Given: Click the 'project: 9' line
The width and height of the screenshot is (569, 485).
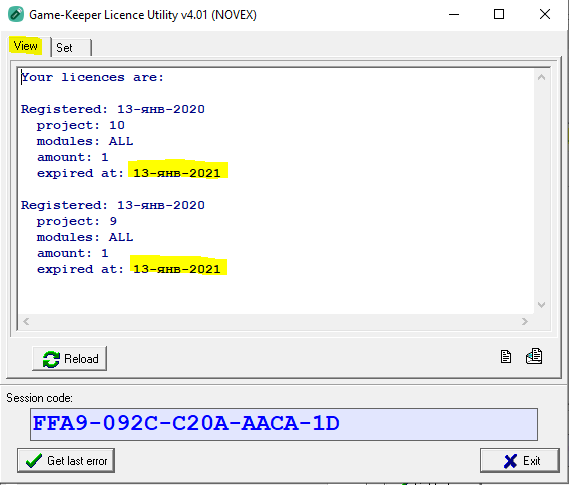Looking at the screenshot, I should click(x=77, y=221).
